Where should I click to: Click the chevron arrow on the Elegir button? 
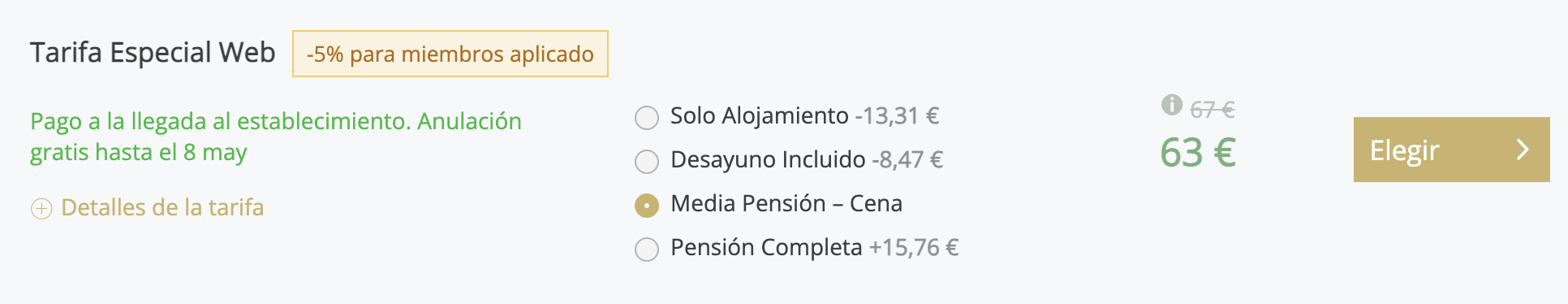click(x=1523, y=150)
